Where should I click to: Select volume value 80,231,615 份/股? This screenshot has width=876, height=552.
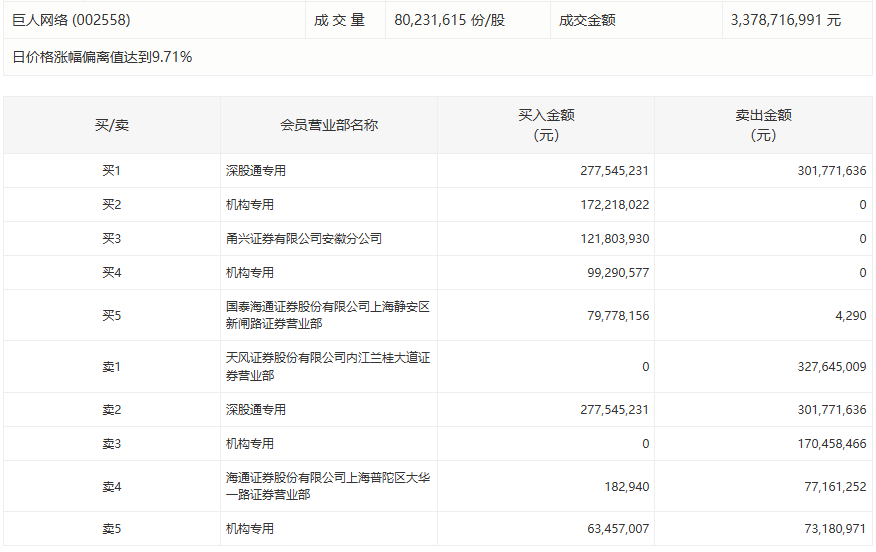click(x=449, y=20)
